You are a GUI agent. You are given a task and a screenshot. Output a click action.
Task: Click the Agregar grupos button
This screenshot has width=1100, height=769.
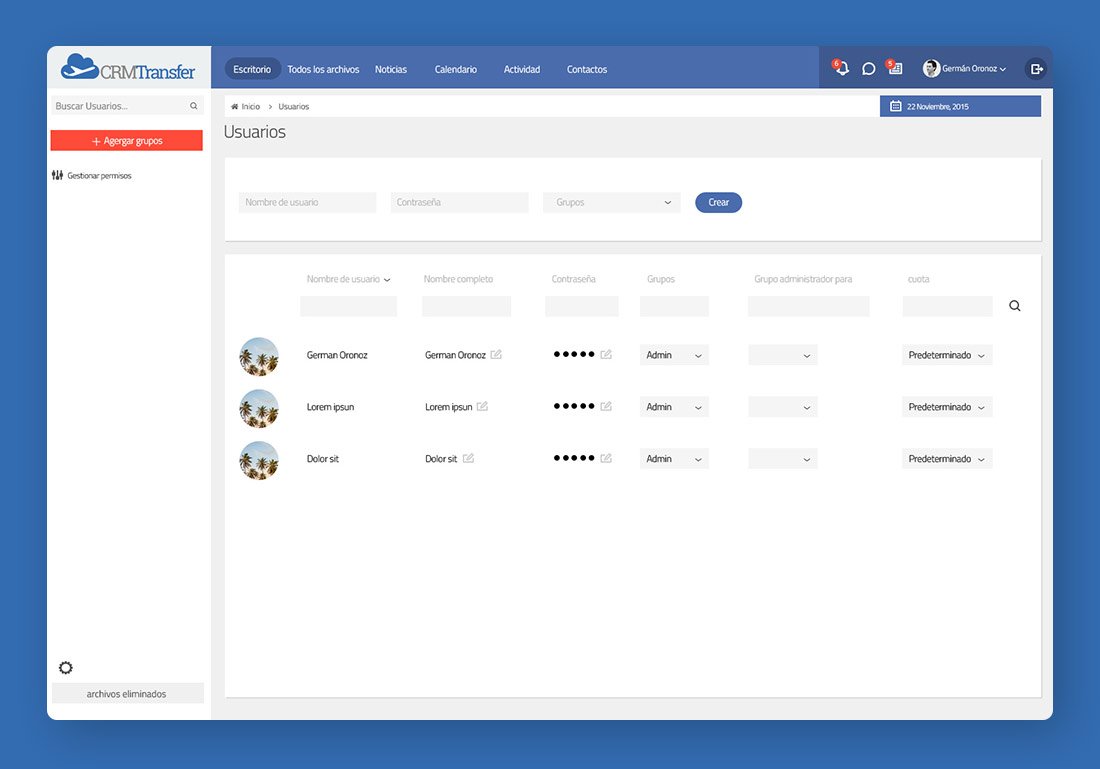126,140
